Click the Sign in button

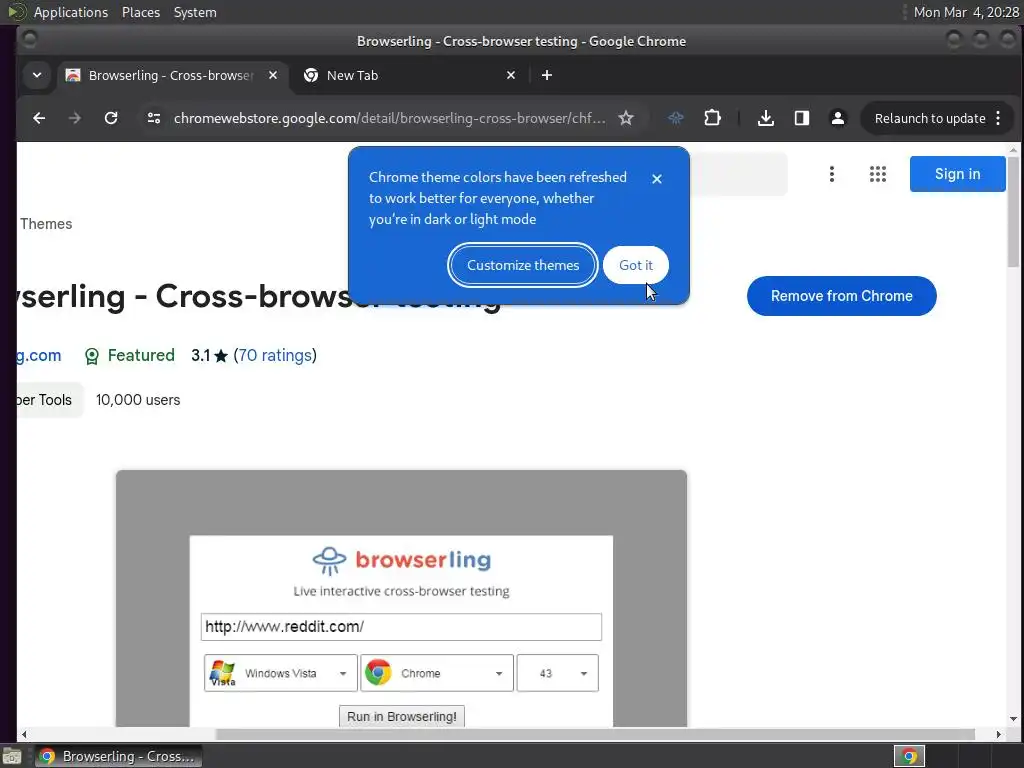[x=957, y=174]
